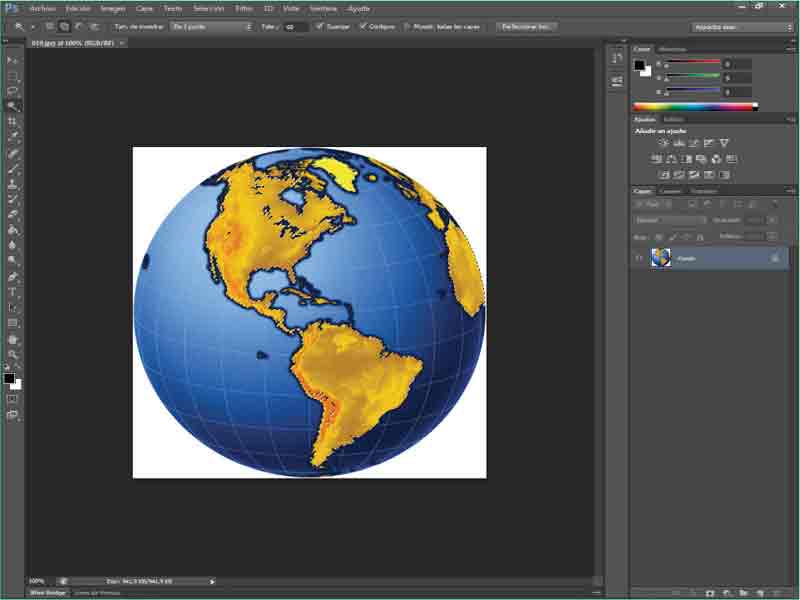This screenshot has width=800, height=600.
Task: Open the sample size dropdown in options bar
Action: 211,26
